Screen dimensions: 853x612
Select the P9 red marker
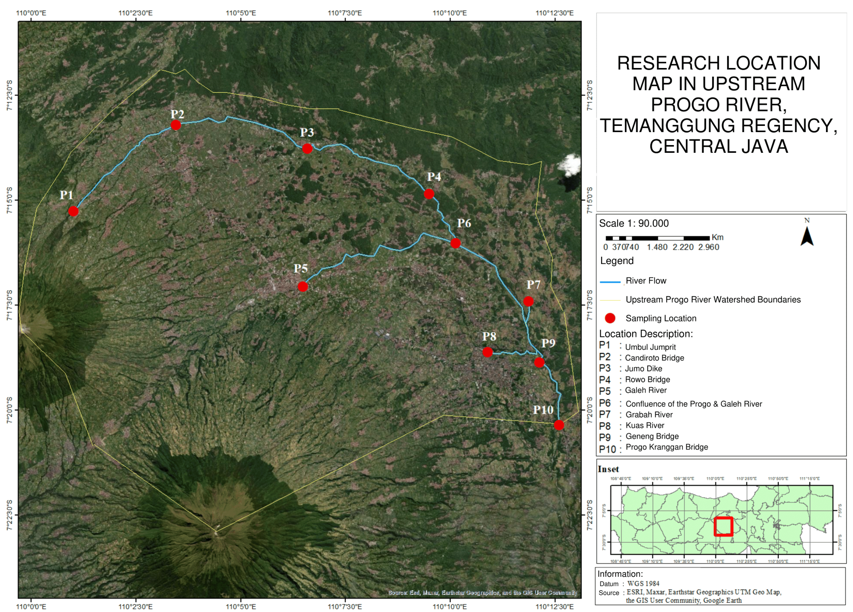tap(539, 362)
